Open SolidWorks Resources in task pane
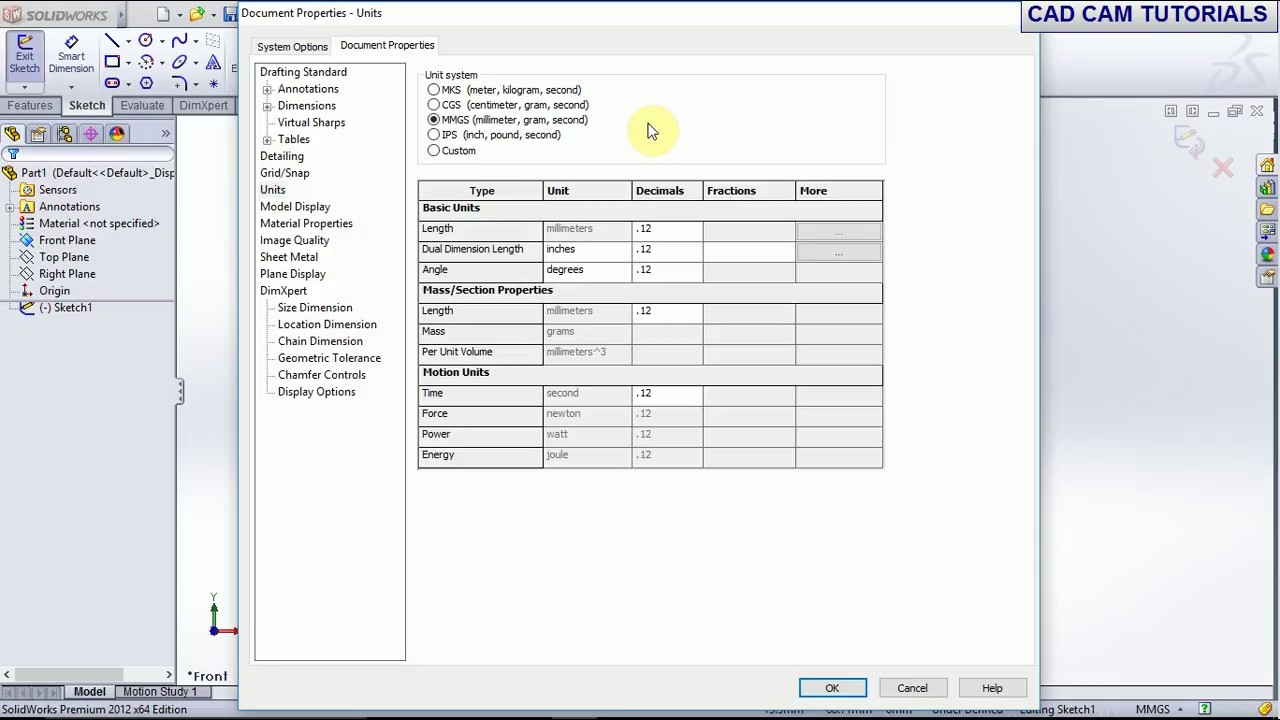The width and height of the screenshot is (1280, 720). pos(1267,166)
